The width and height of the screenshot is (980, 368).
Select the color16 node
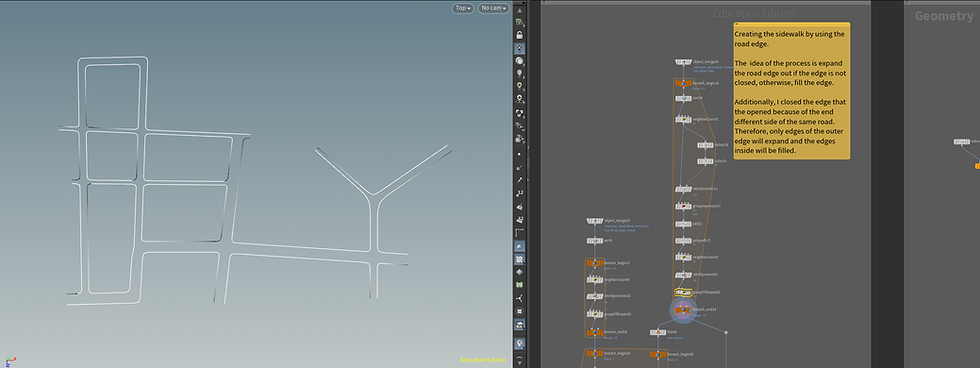pyautogui.click(x=706, y=161)
